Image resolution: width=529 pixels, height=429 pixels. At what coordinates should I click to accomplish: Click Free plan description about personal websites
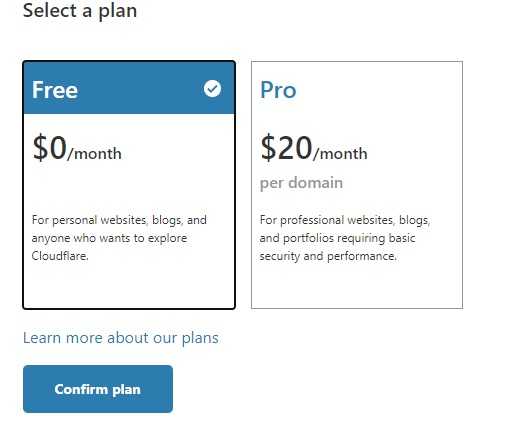119,238
